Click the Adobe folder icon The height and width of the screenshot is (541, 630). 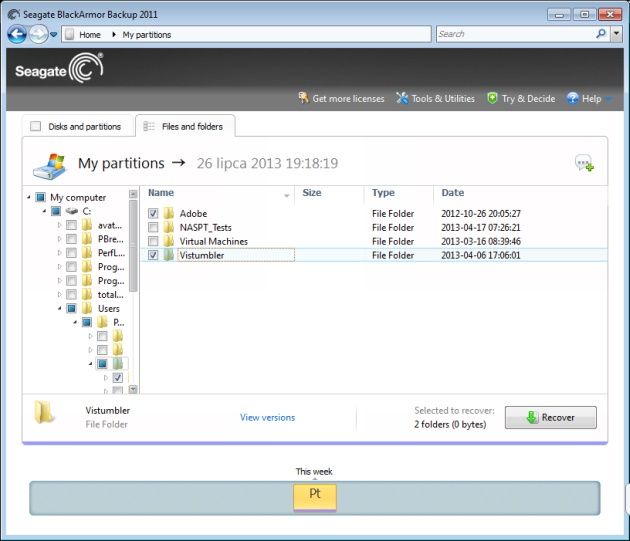point(169,213)
